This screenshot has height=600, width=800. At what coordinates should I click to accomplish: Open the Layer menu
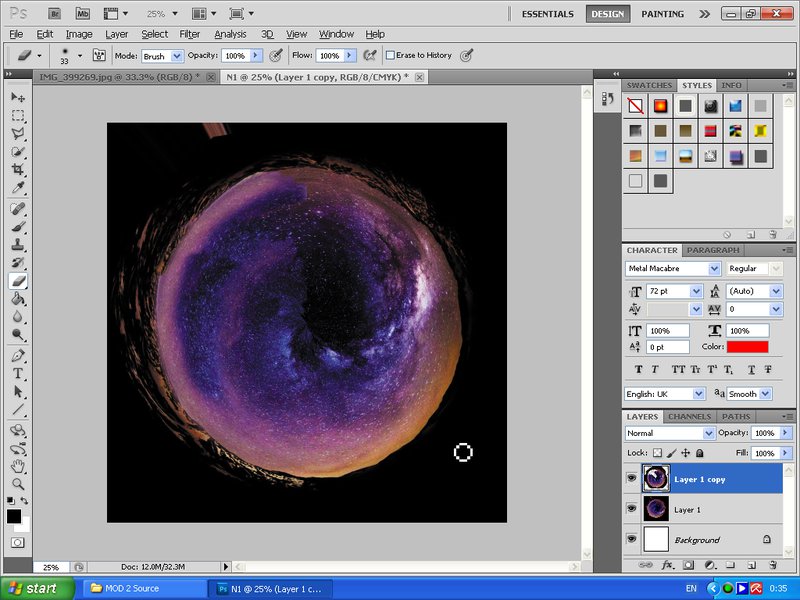117,34
